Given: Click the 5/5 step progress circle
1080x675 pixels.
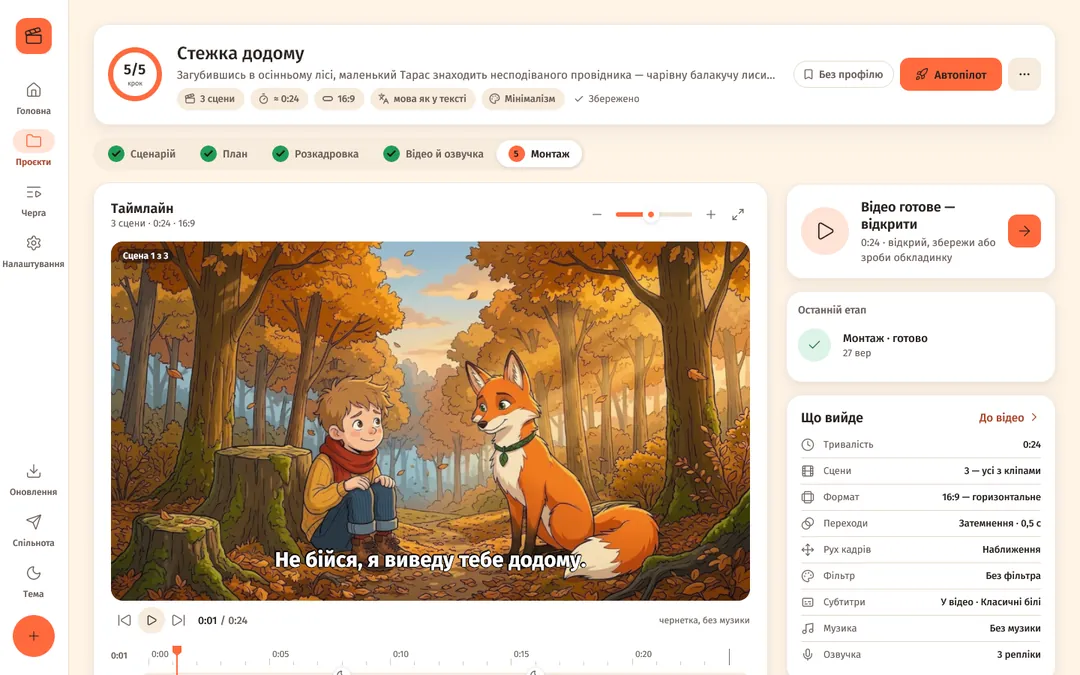Looking at the screenshot, I should (134, 74).
